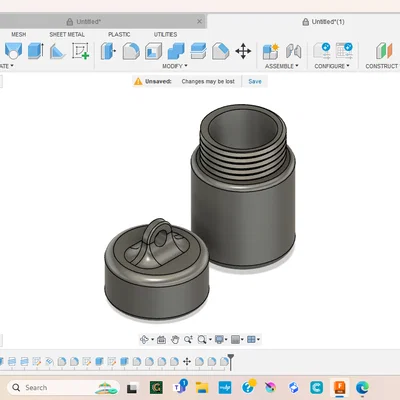Click the 'Changes may be lost' text

pos(208,81)
